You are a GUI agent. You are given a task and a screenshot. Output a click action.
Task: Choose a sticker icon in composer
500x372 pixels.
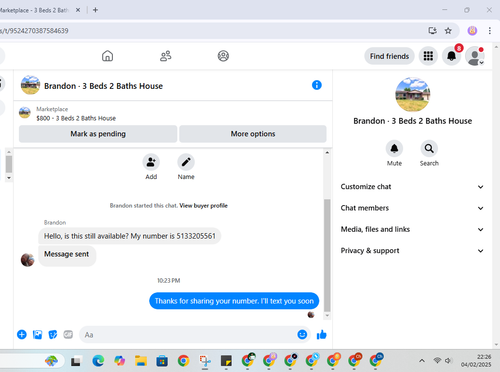click(x=53, y=334)
